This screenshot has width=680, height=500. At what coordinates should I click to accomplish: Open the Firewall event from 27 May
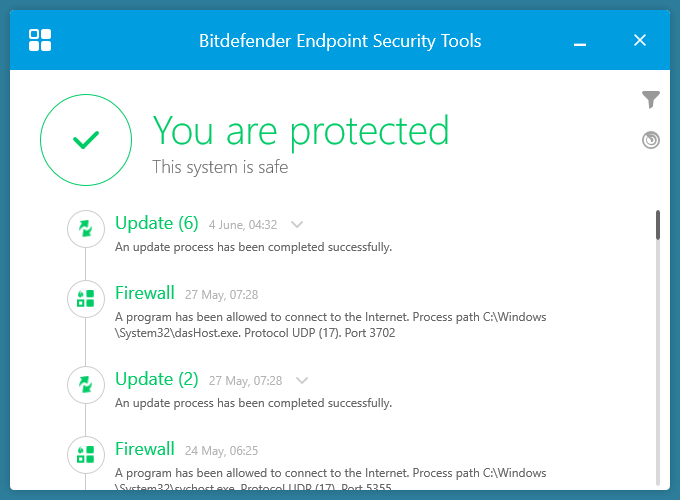point(145,293)
